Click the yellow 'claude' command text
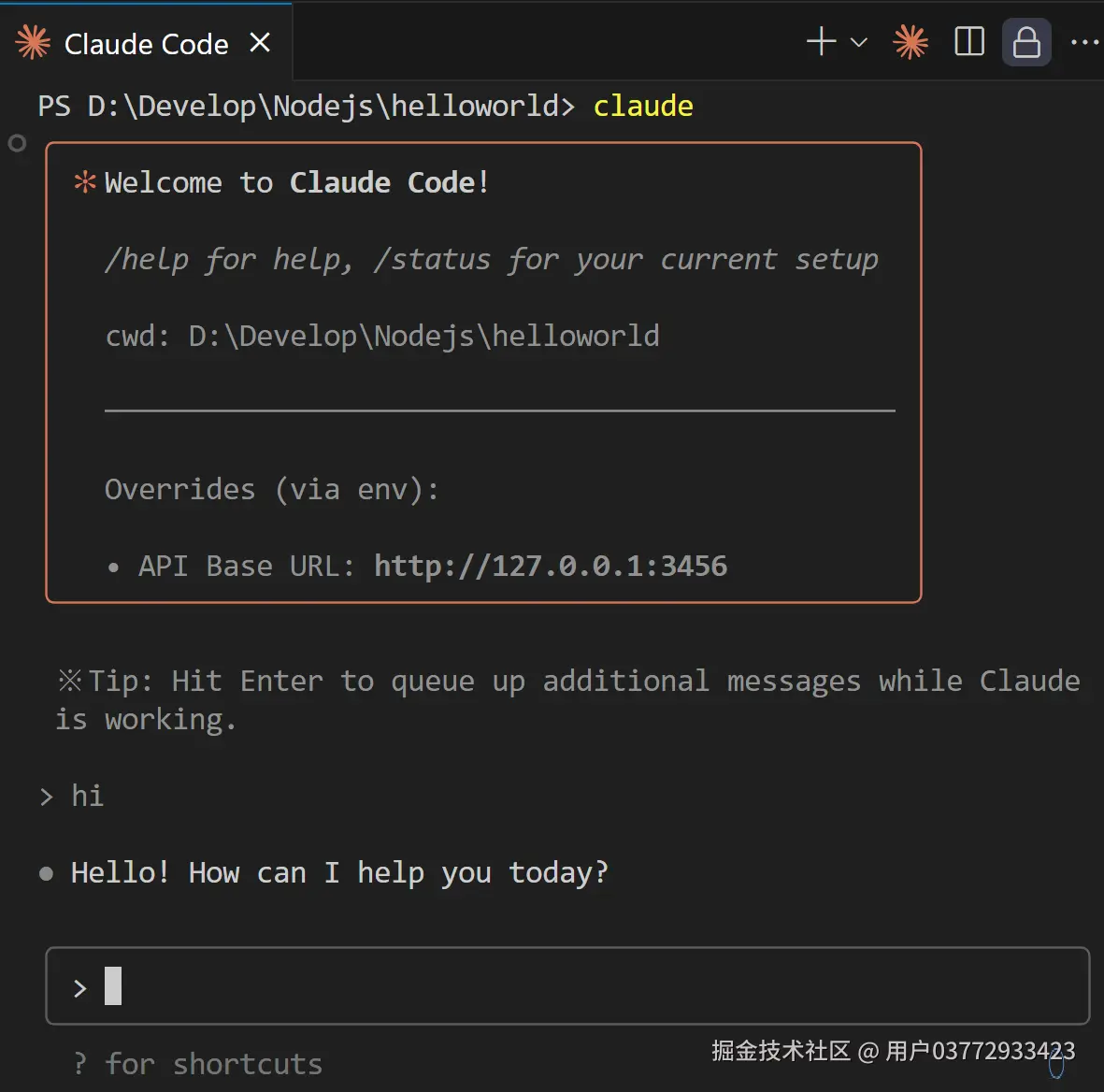The image size is (1104, 1092). tap(643, 106)
